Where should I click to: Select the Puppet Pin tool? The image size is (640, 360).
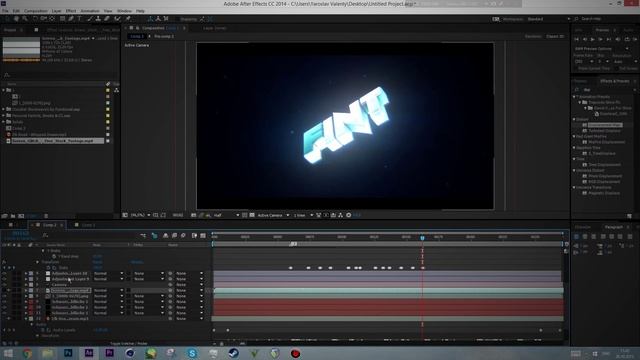coord(128,19)
